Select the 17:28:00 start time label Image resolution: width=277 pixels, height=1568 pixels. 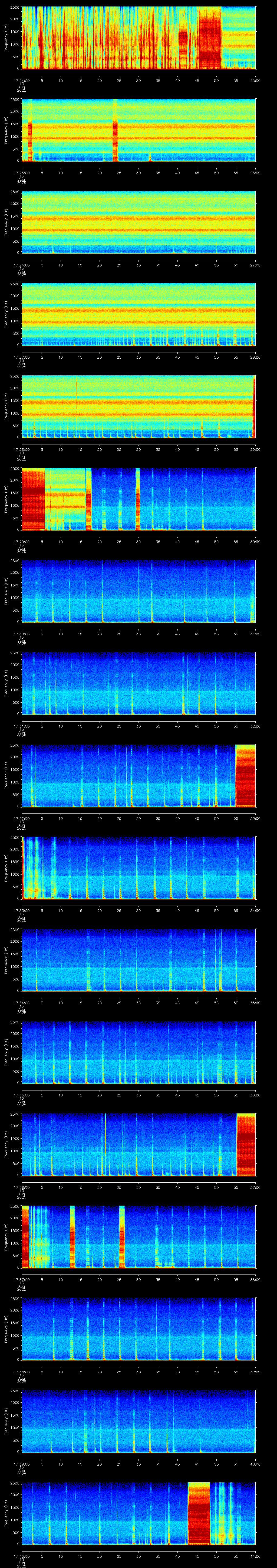coord(22,449)
